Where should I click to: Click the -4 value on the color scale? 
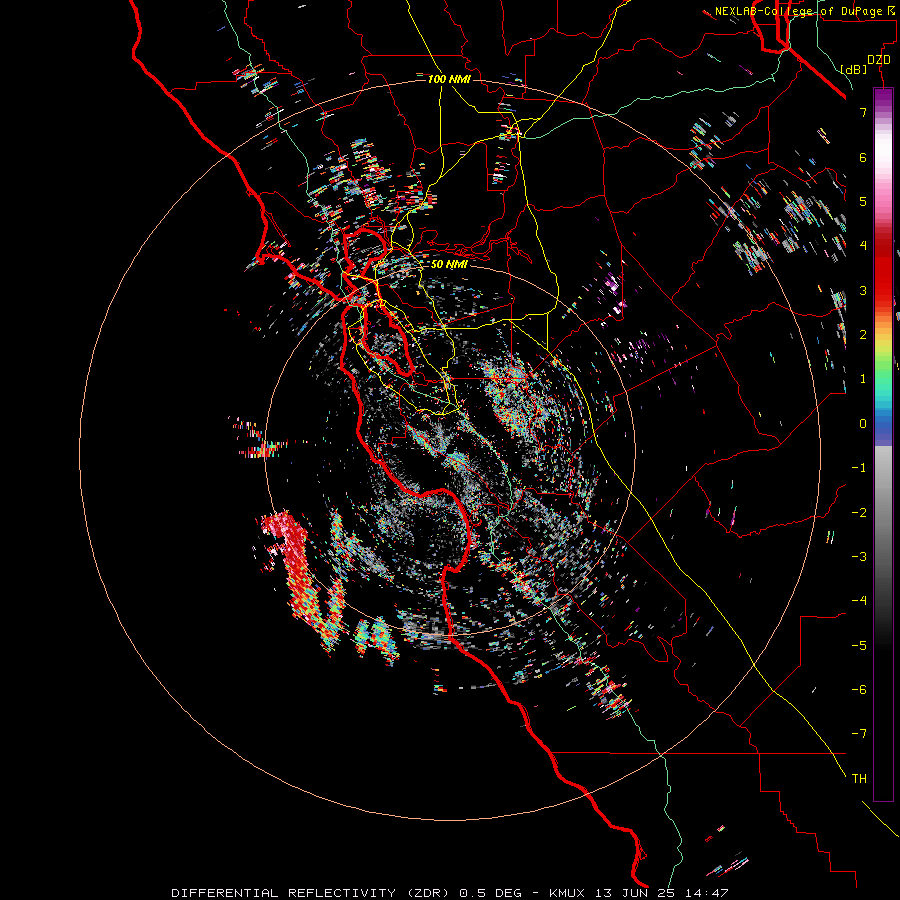pyautogui.click(x=859, y=601)
